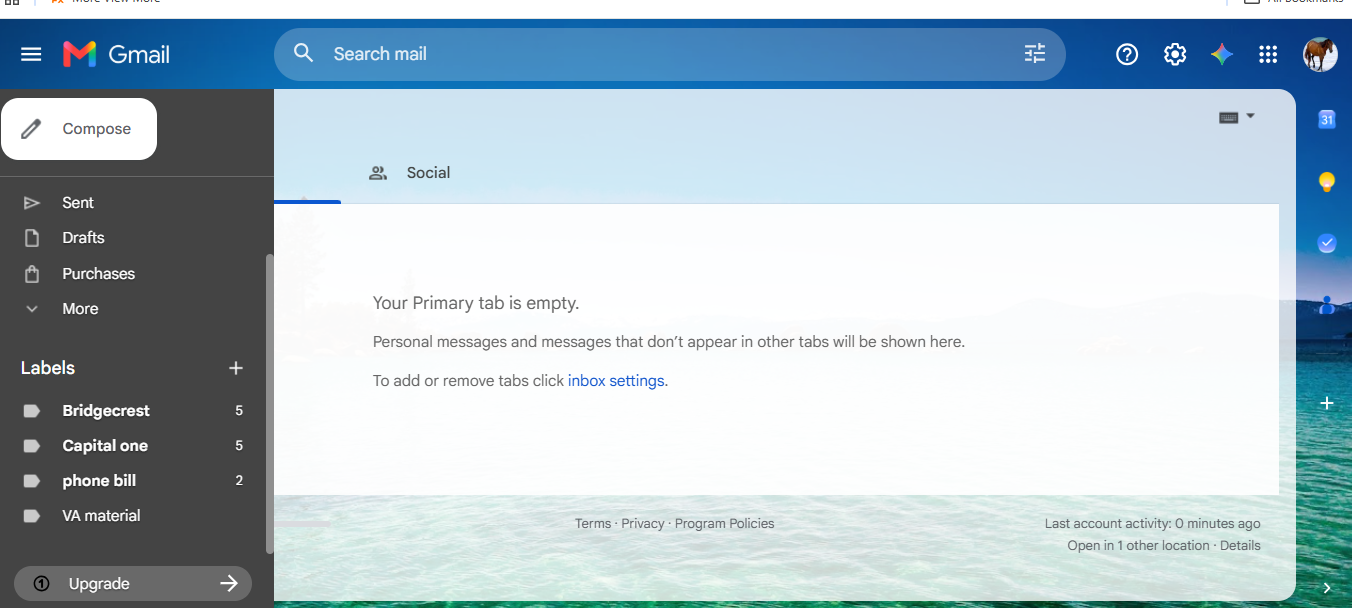
Task: Click Drafts document icon
Action: click(32, 238)
